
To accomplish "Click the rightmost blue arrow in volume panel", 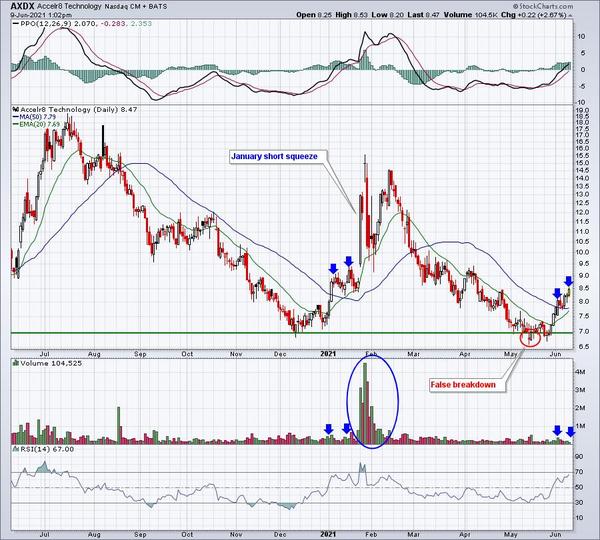I will (x=570, y=431).
